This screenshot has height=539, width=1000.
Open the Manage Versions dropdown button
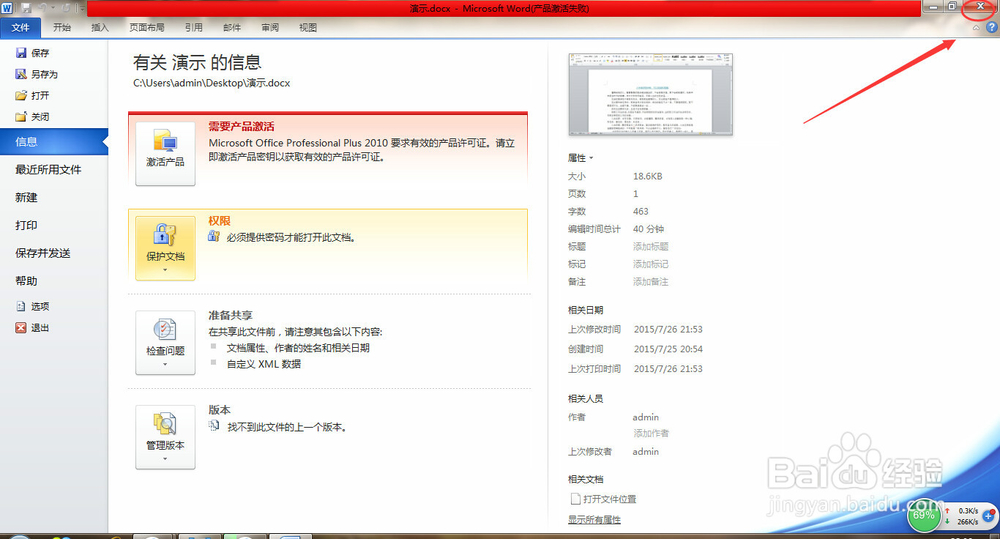click(x=165, y=437)
